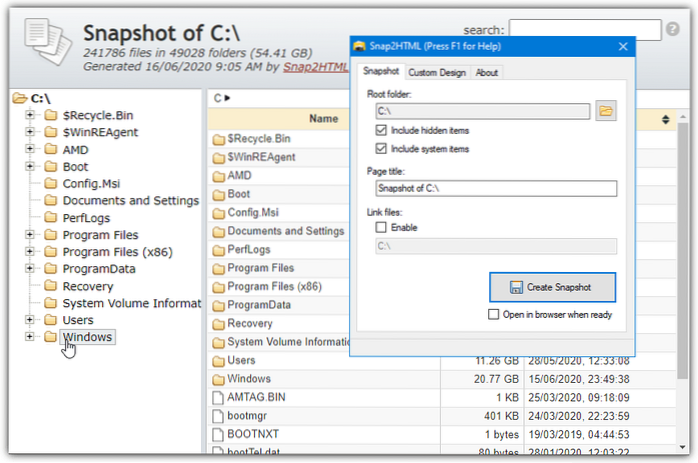Uncheck Include hidden items checkbox
The image size is (698, 463).
(x=381, y=130)
